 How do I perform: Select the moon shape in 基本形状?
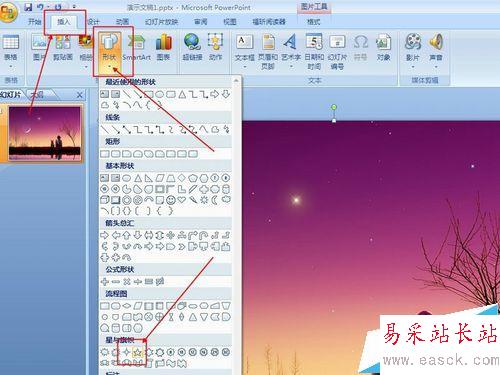tap(215, 200)
